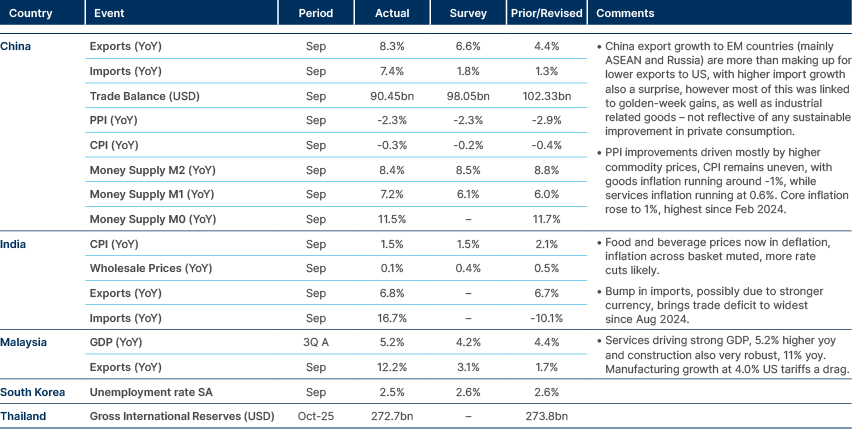
Task: Click the Oct-25 period cell
Action: click(316, 414)
